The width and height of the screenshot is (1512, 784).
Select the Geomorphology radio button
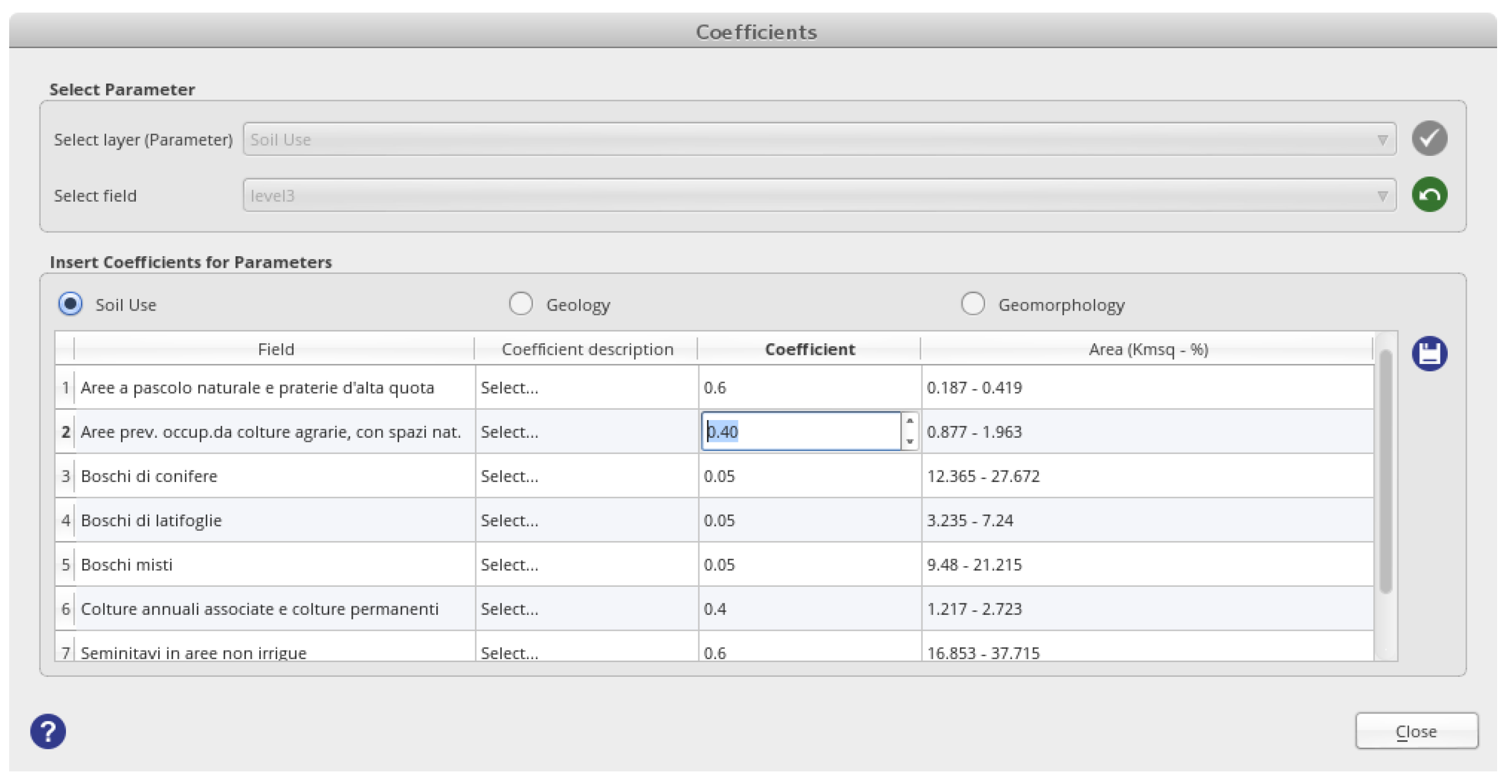(x=972, y=304)
